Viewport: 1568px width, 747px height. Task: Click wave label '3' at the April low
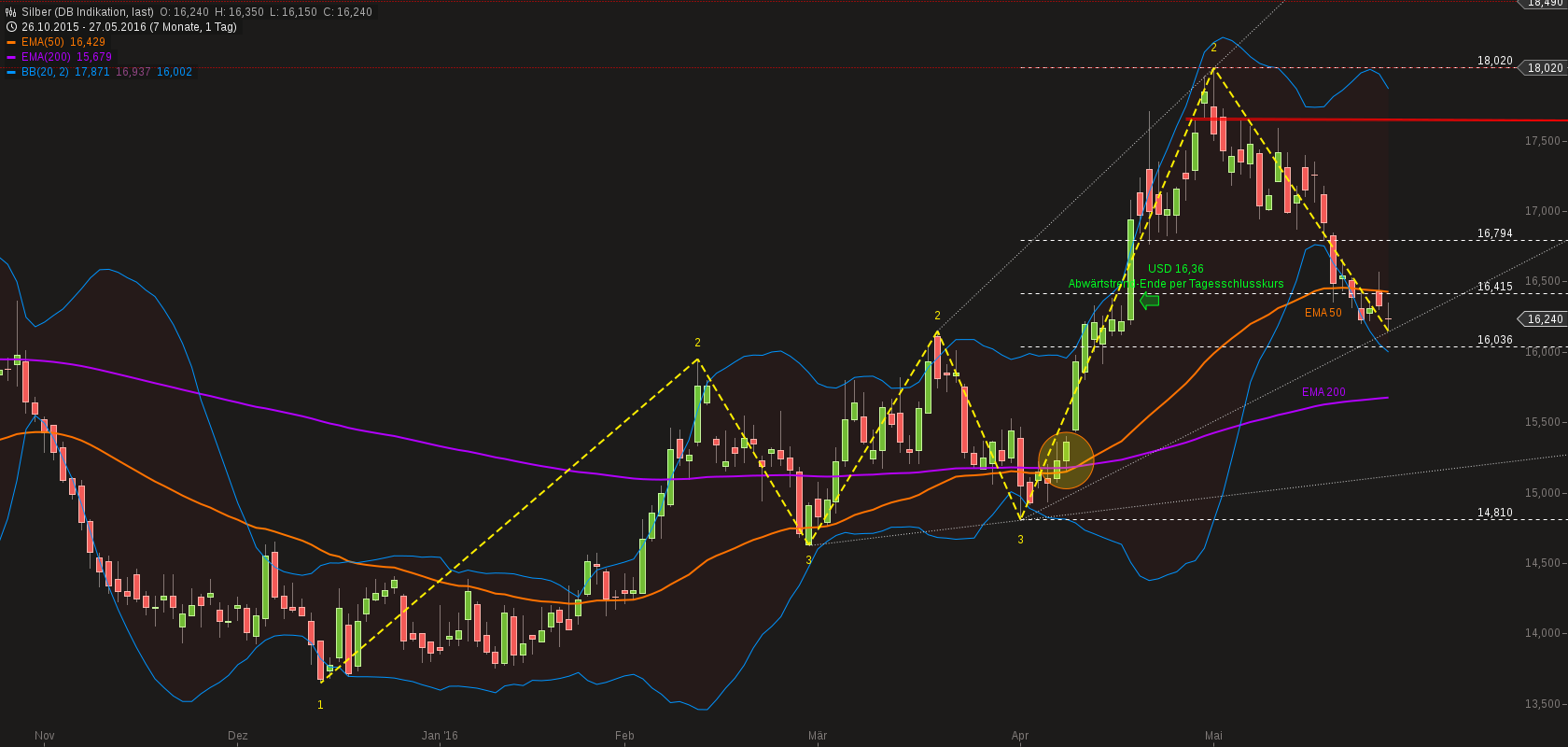point(1020,540)
